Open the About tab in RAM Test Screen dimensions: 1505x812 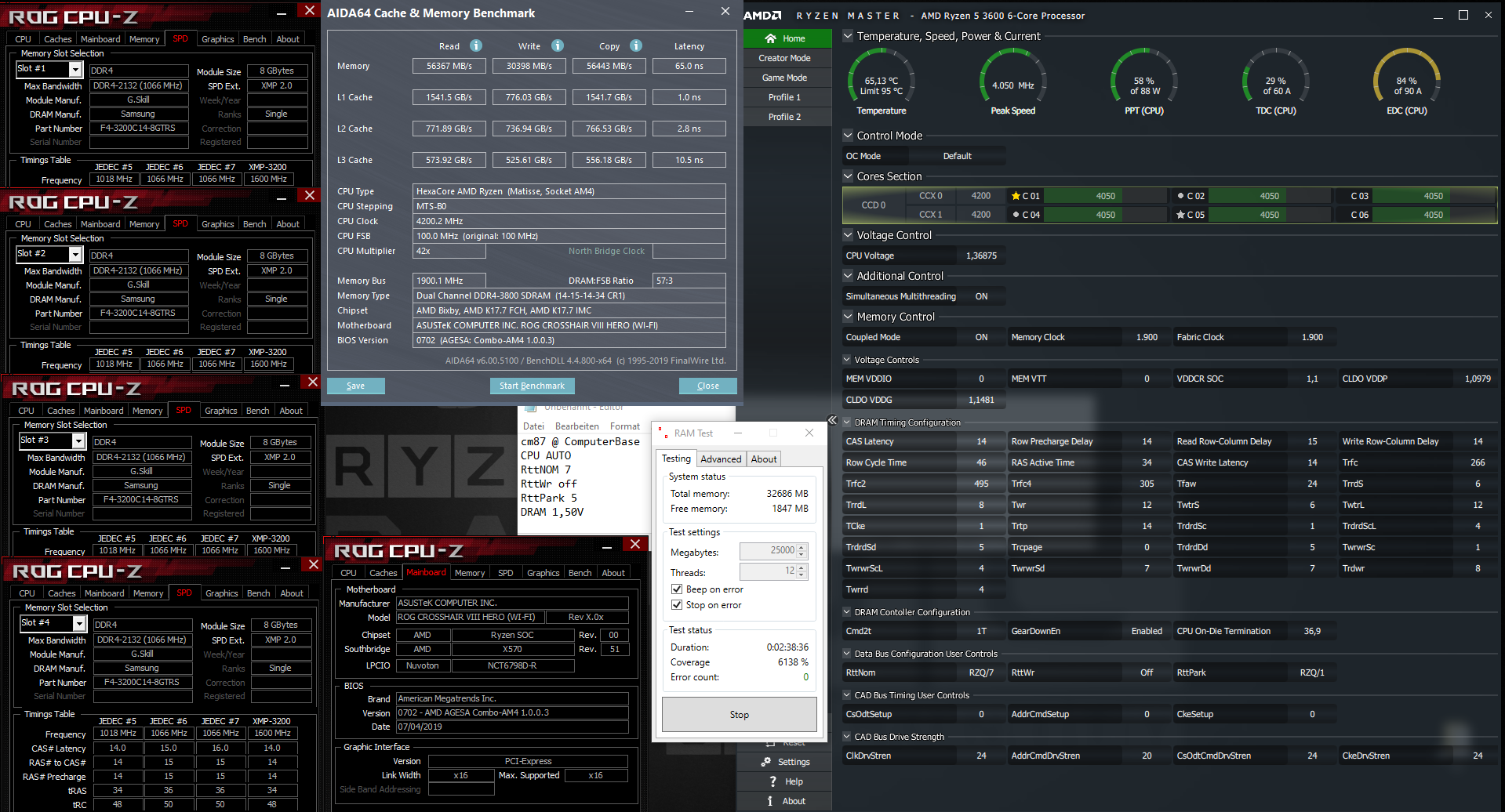(764, 459)
